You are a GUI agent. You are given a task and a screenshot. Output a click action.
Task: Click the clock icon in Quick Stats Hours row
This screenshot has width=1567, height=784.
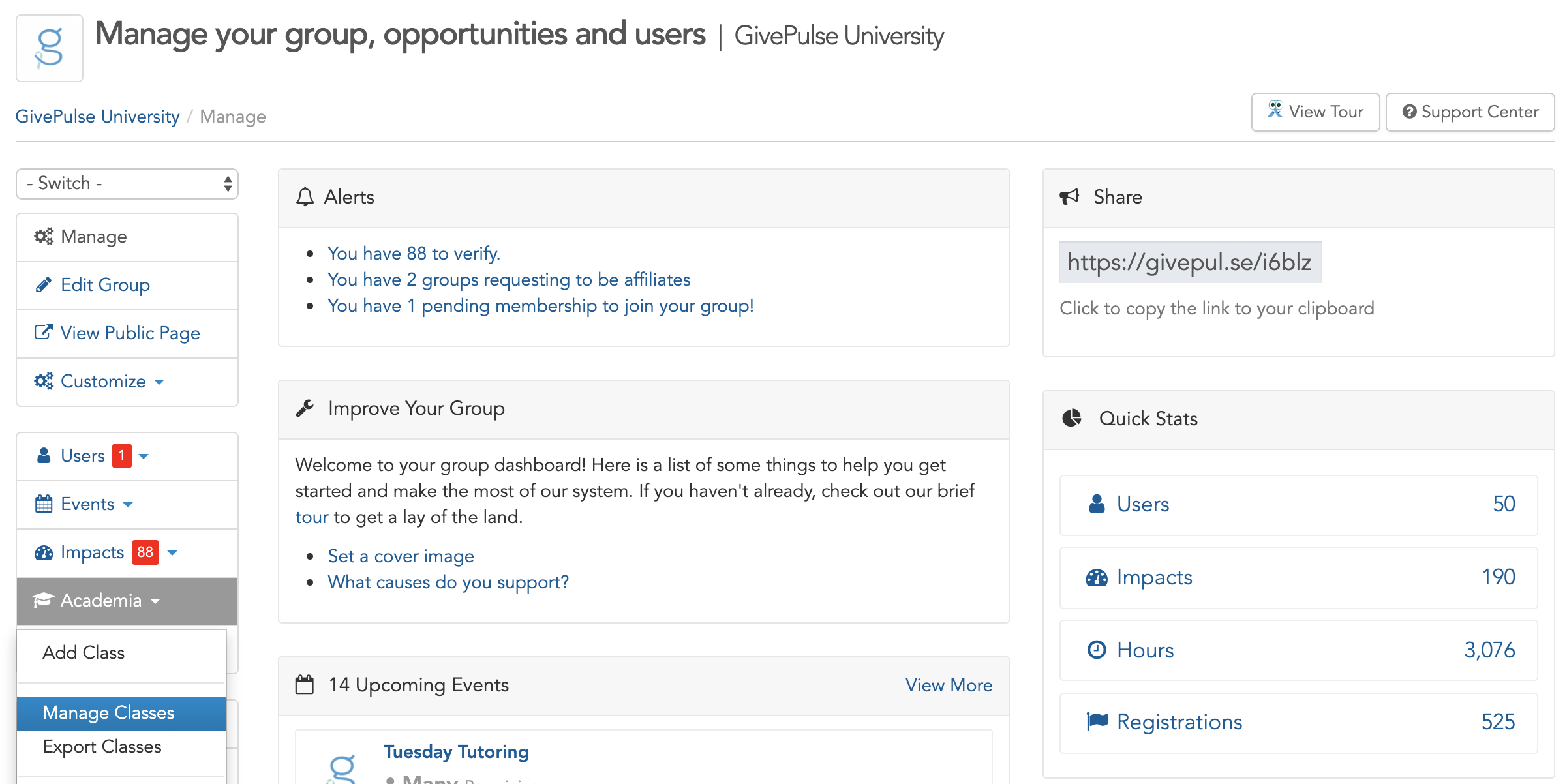(1097, 650)
